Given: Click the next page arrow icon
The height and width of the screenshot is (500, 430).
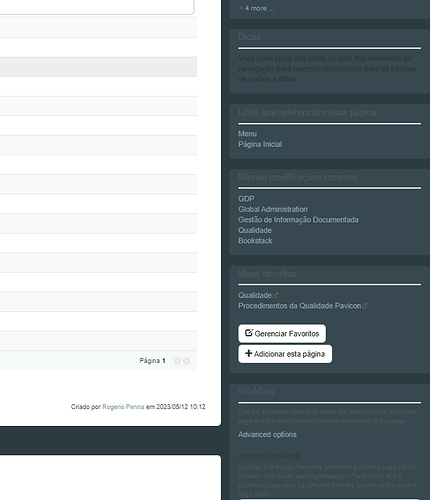Looking at the screenshot, I should (x=187, y=361).
